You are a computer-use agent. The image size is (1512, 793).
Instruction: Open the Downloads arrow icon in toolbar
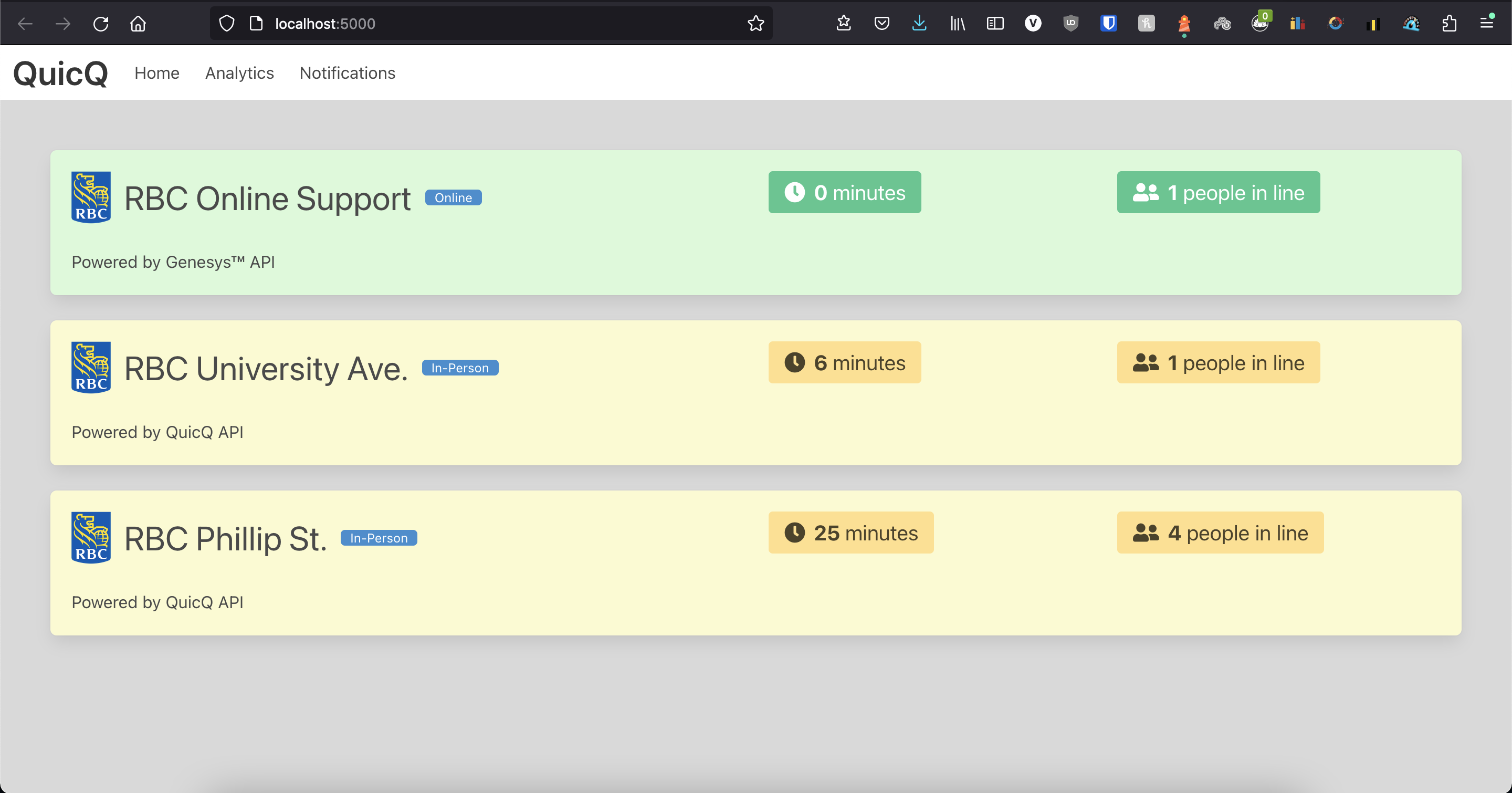[919, 24]
